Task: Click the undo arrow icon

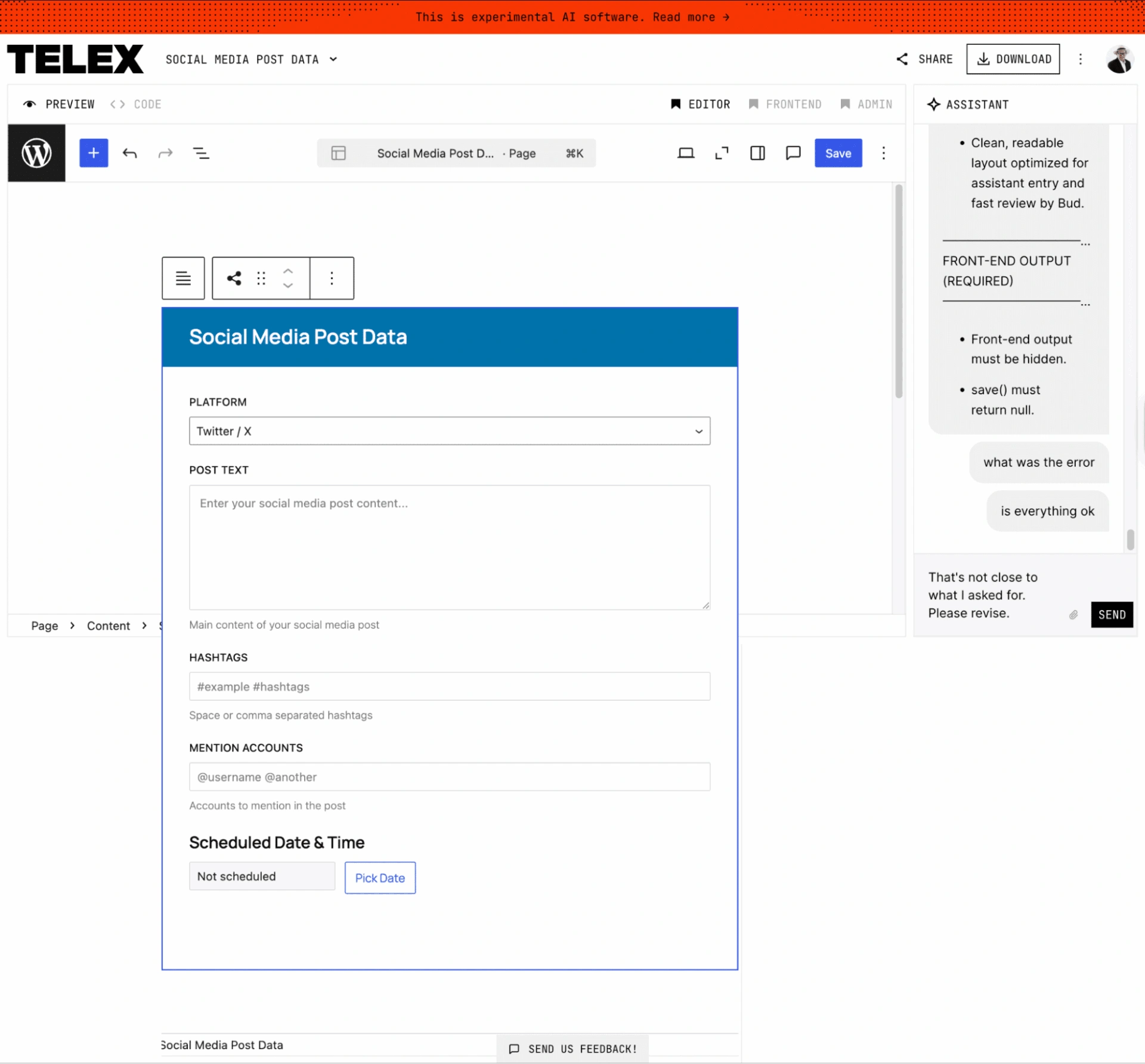Action: click(x=129, y=153)
